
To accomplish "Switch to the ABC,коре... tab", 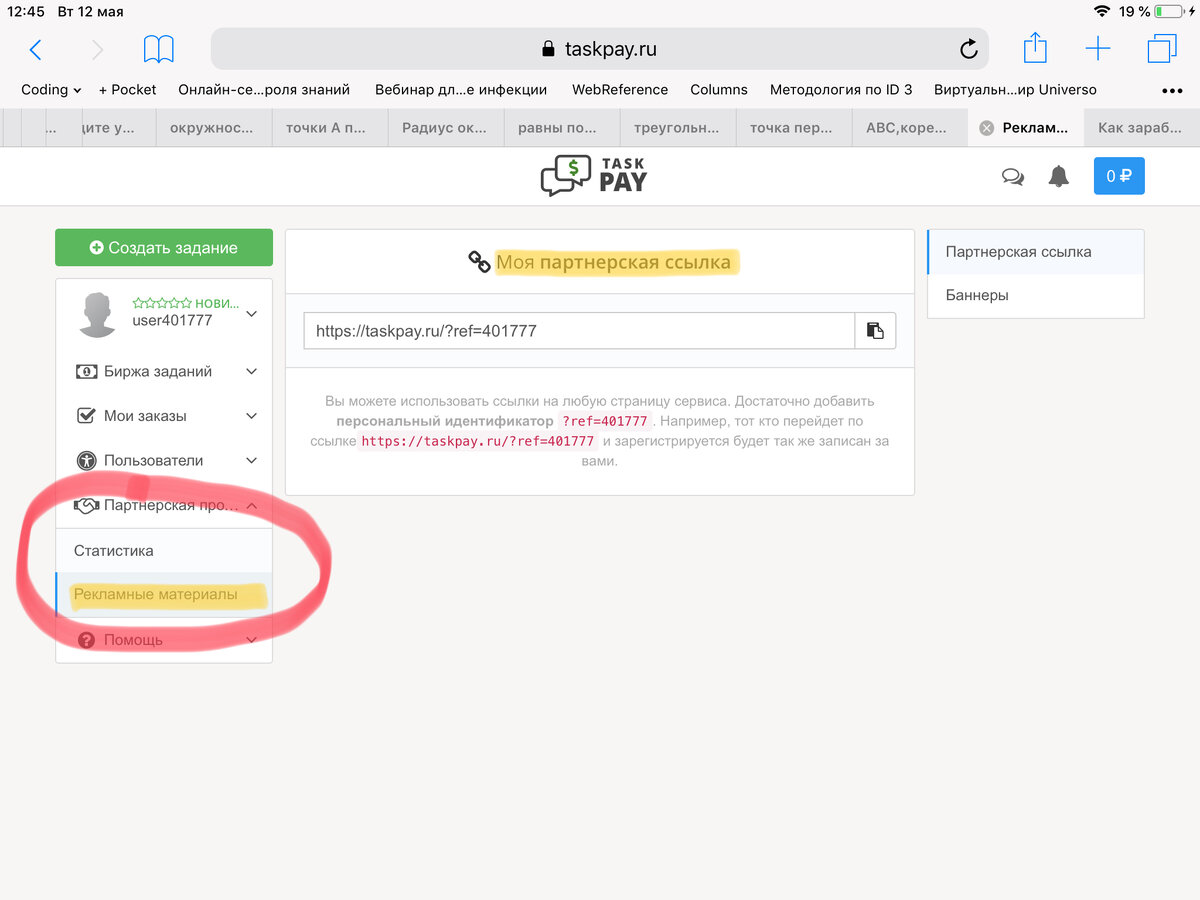I will click(909, 128).
